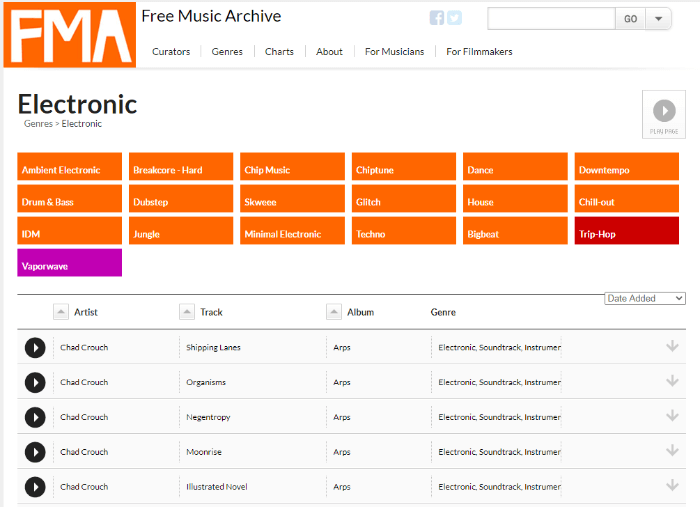
Task: Open the Twitter icon link
Action: (x=454, y=18)
